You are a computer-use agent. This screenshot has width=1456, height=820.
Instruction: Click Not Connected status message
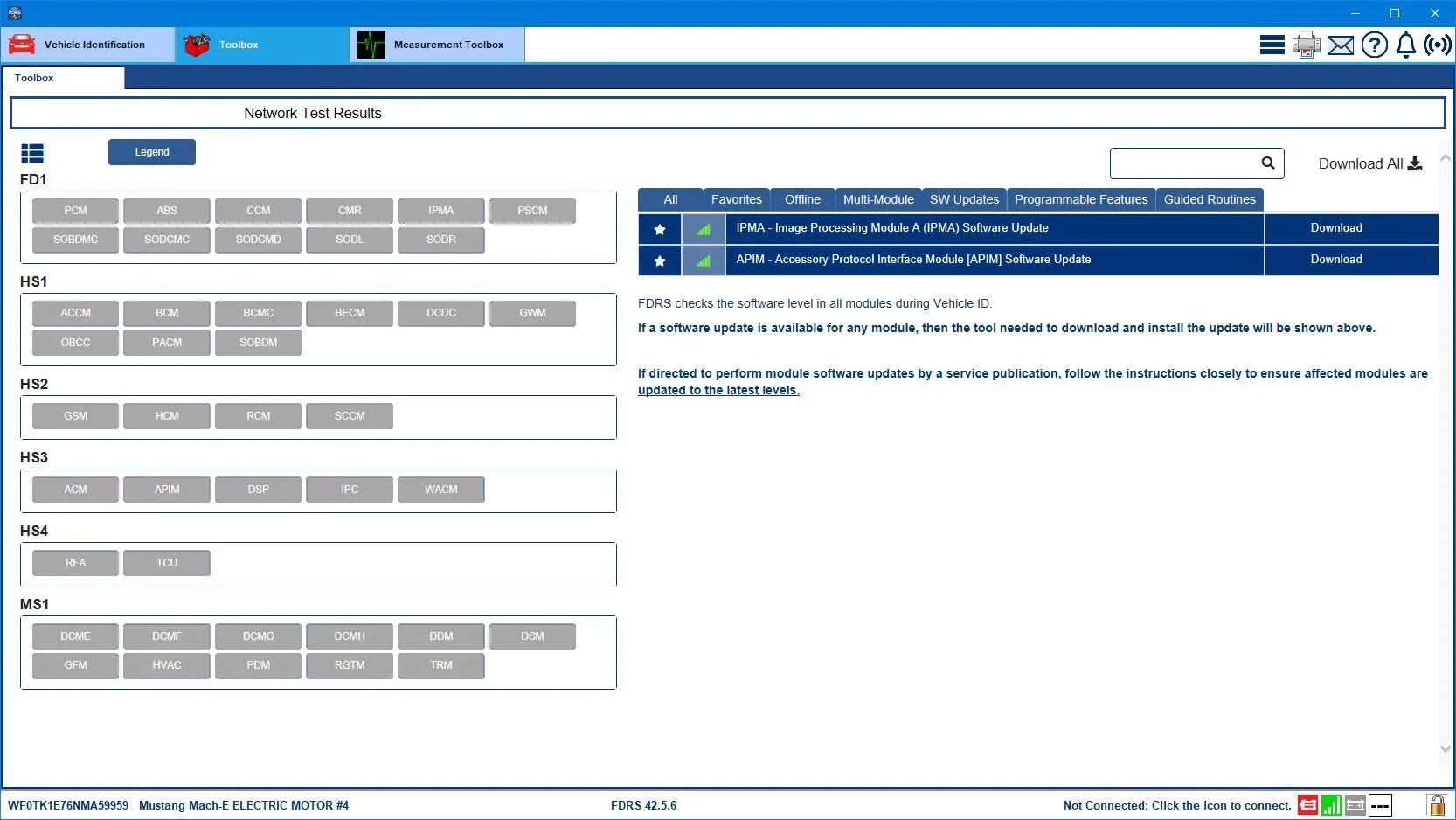(1177, 805)
